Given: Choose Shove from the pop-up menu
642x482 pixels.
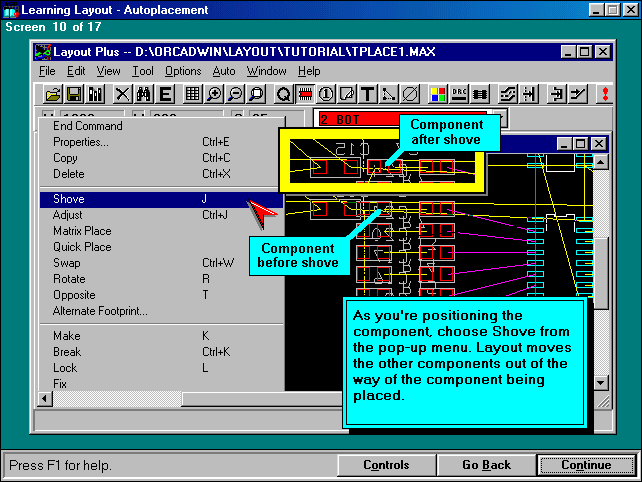Looking at the screenshot, I should pos(69,199).
